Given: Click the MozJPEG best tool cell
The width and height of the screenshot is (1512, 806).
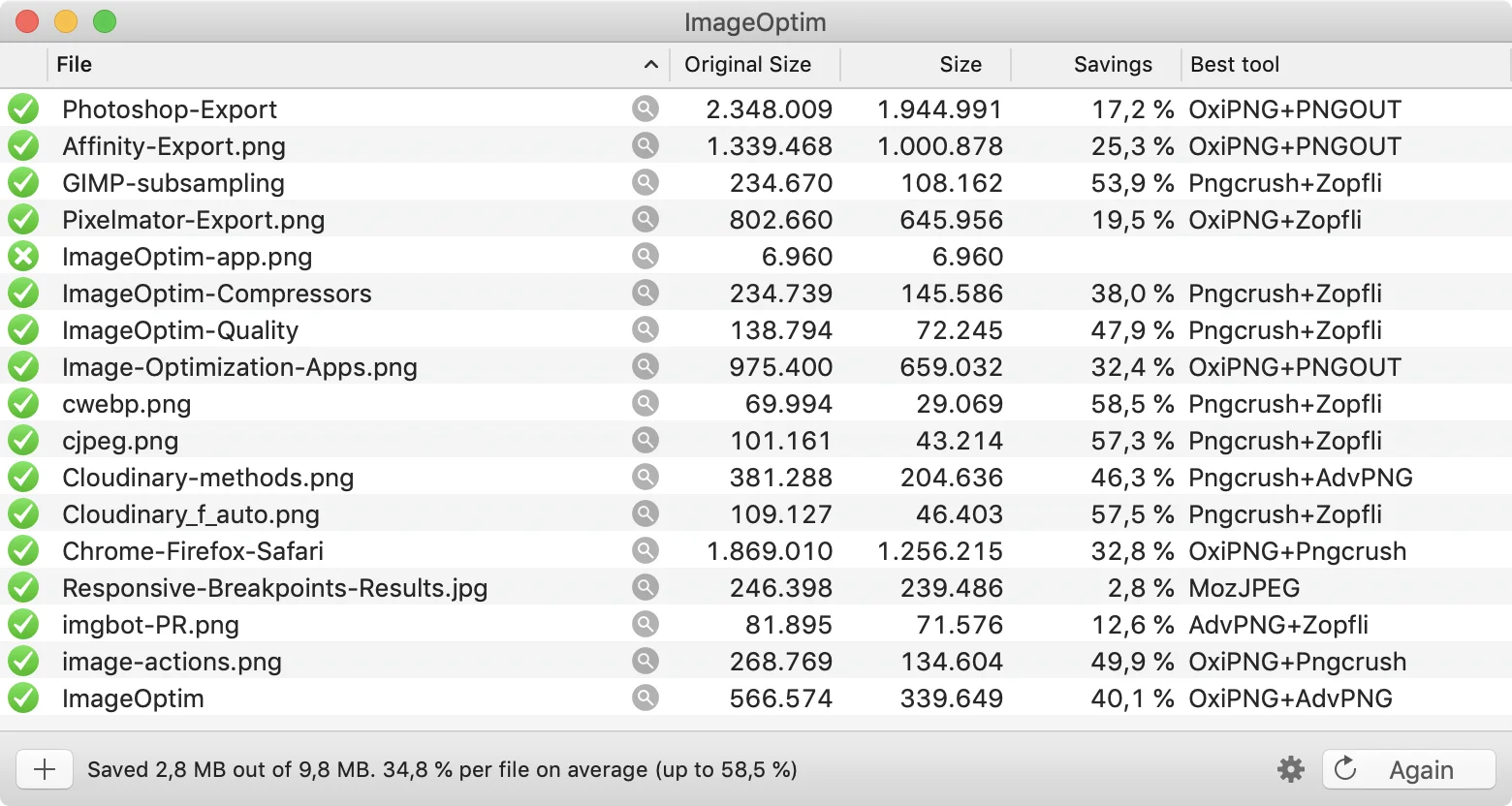Looking at the screenshot, I should coord(1244,588).
